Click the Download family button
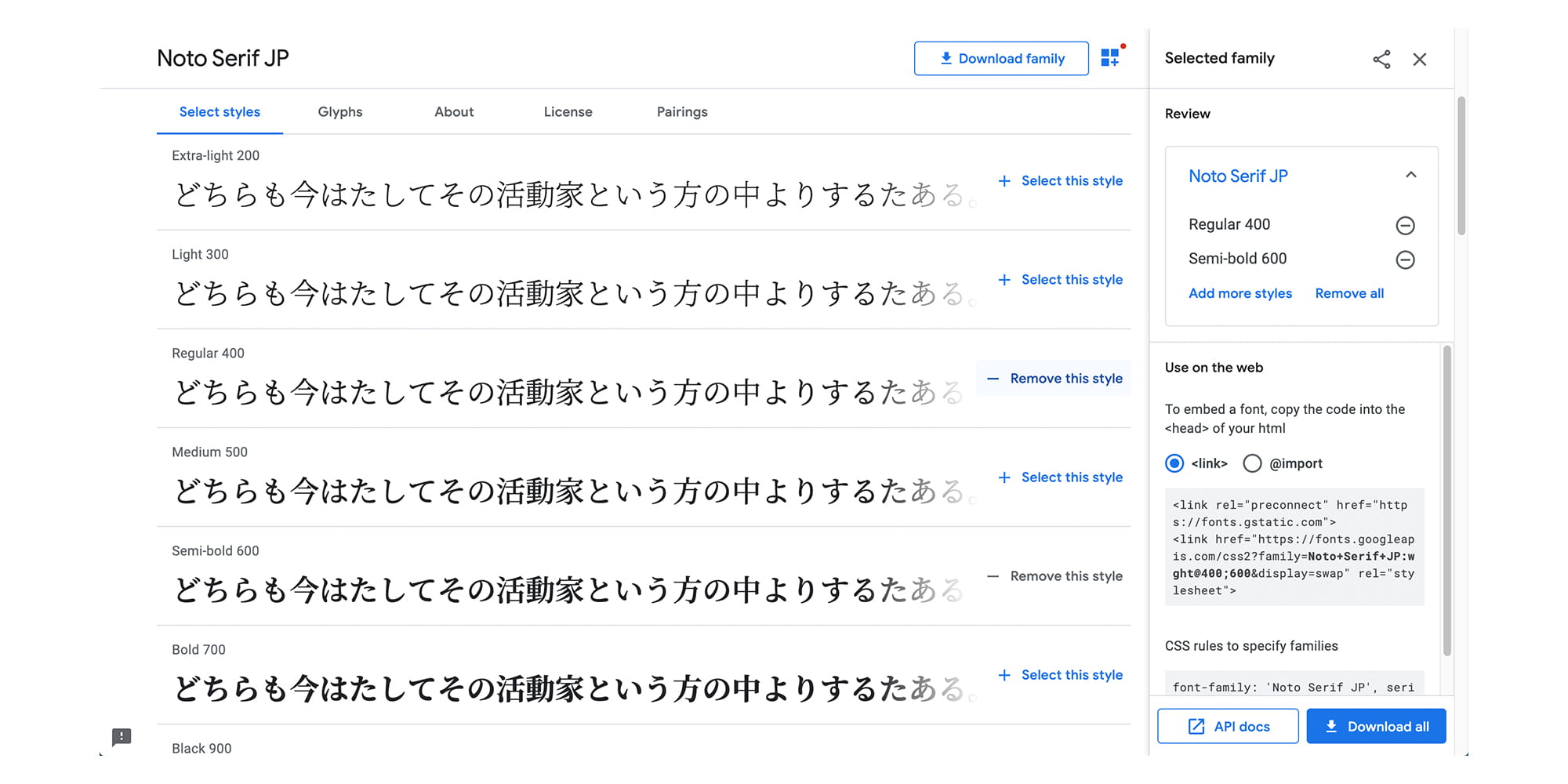Screen dimensions: 1568x784 1001,59
